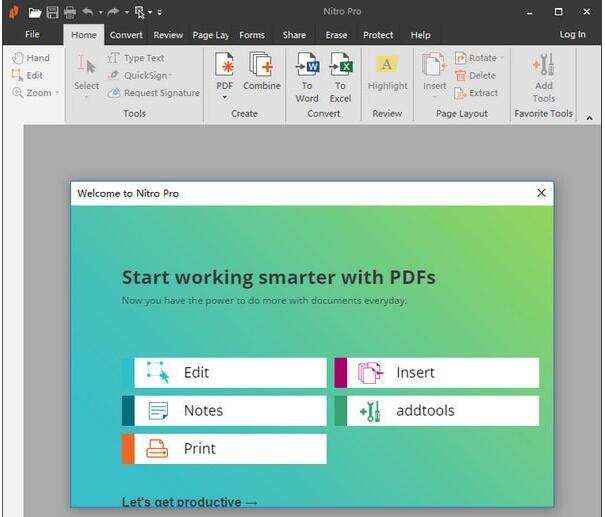Open the File menu

(32, 34)
